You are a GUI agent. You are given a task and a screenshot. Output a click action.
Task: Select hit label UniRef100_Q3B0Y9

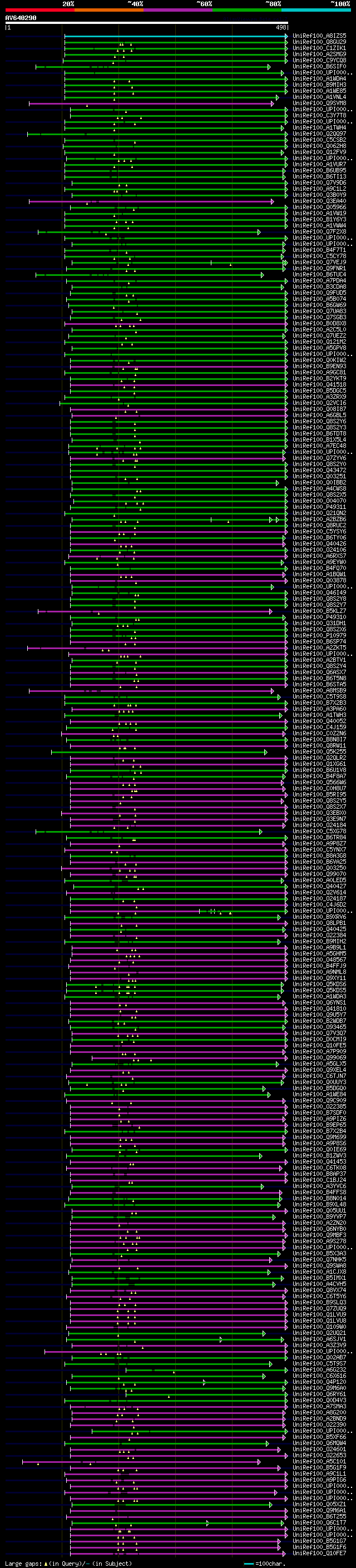[319, 195]
